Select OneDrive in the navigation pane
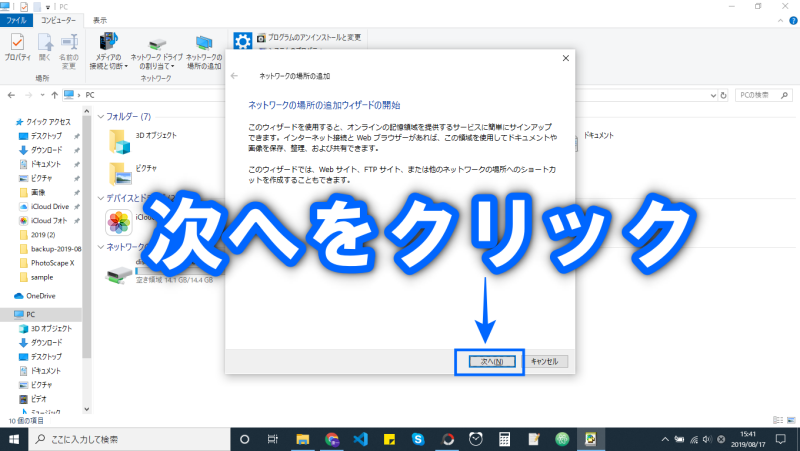Screen dimensions: 800x451 tap(40, 296)
